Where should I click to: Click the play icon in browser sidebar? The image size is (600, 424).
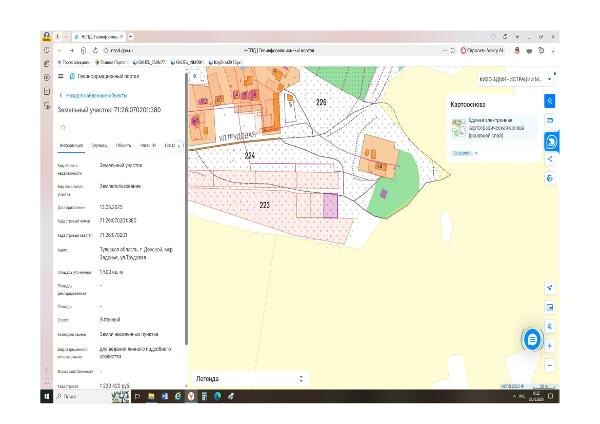point(47,77)
